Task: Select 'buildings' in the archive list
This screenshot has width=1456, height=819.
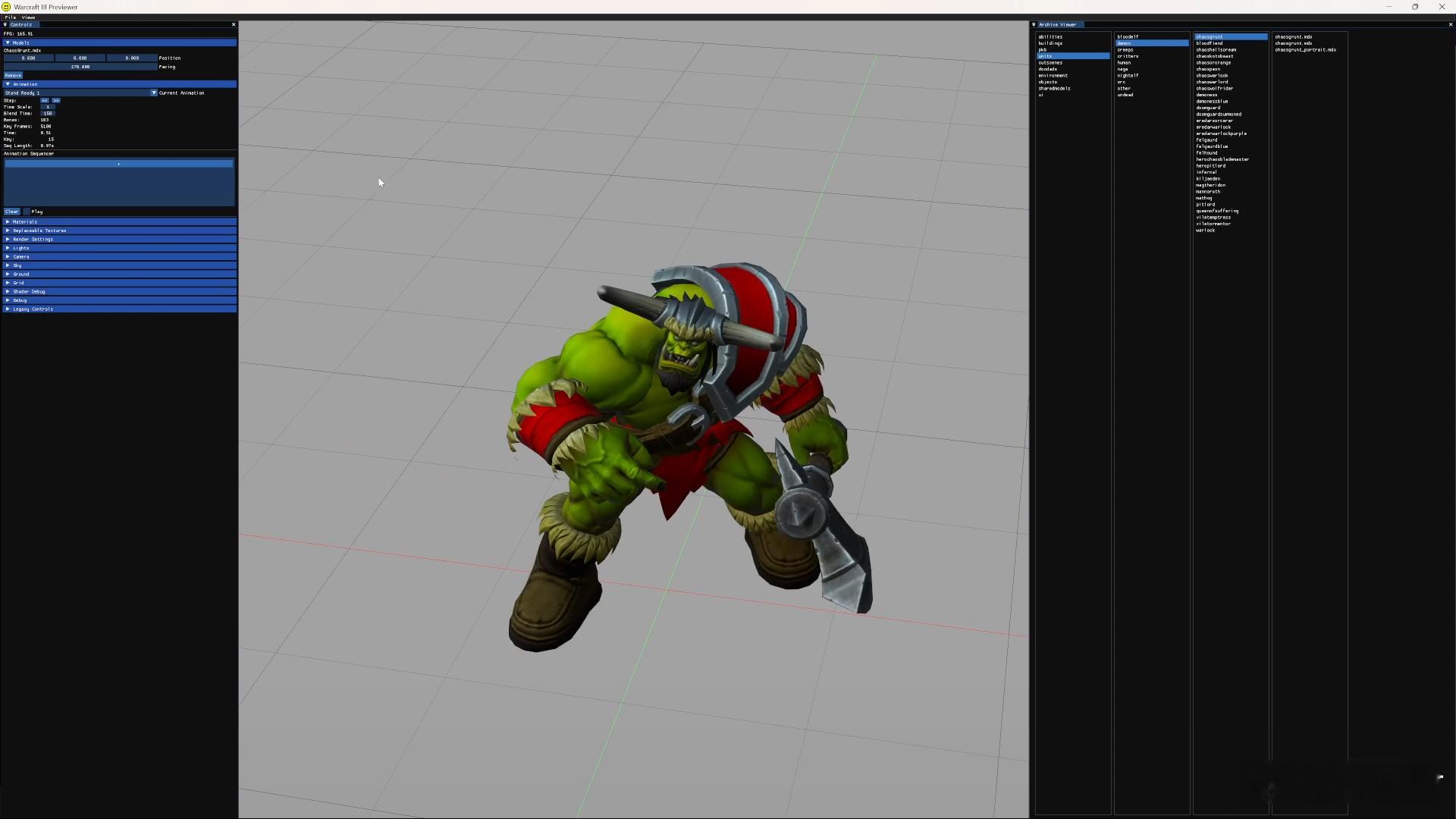Action: (x=1050, y=43)
